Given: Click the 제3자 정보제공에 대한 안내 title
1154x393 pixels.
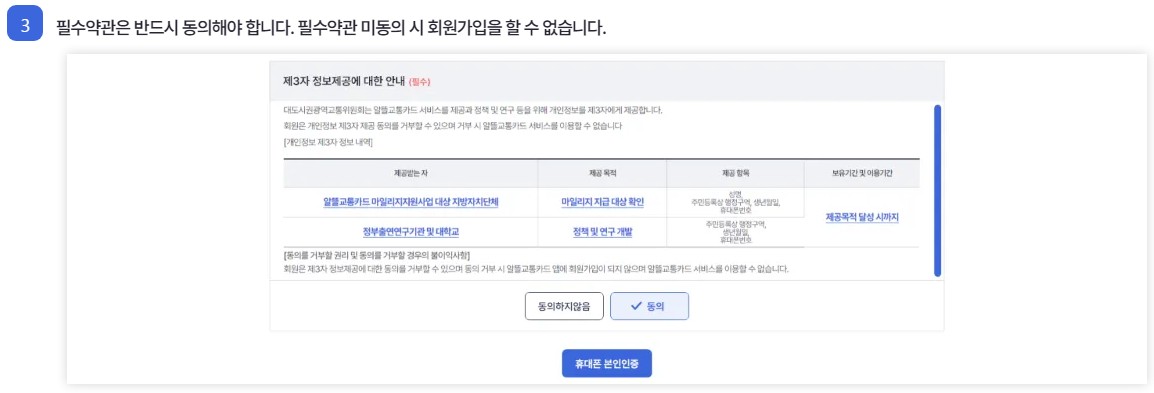Looking at the screenshot, I should point(344,80).
